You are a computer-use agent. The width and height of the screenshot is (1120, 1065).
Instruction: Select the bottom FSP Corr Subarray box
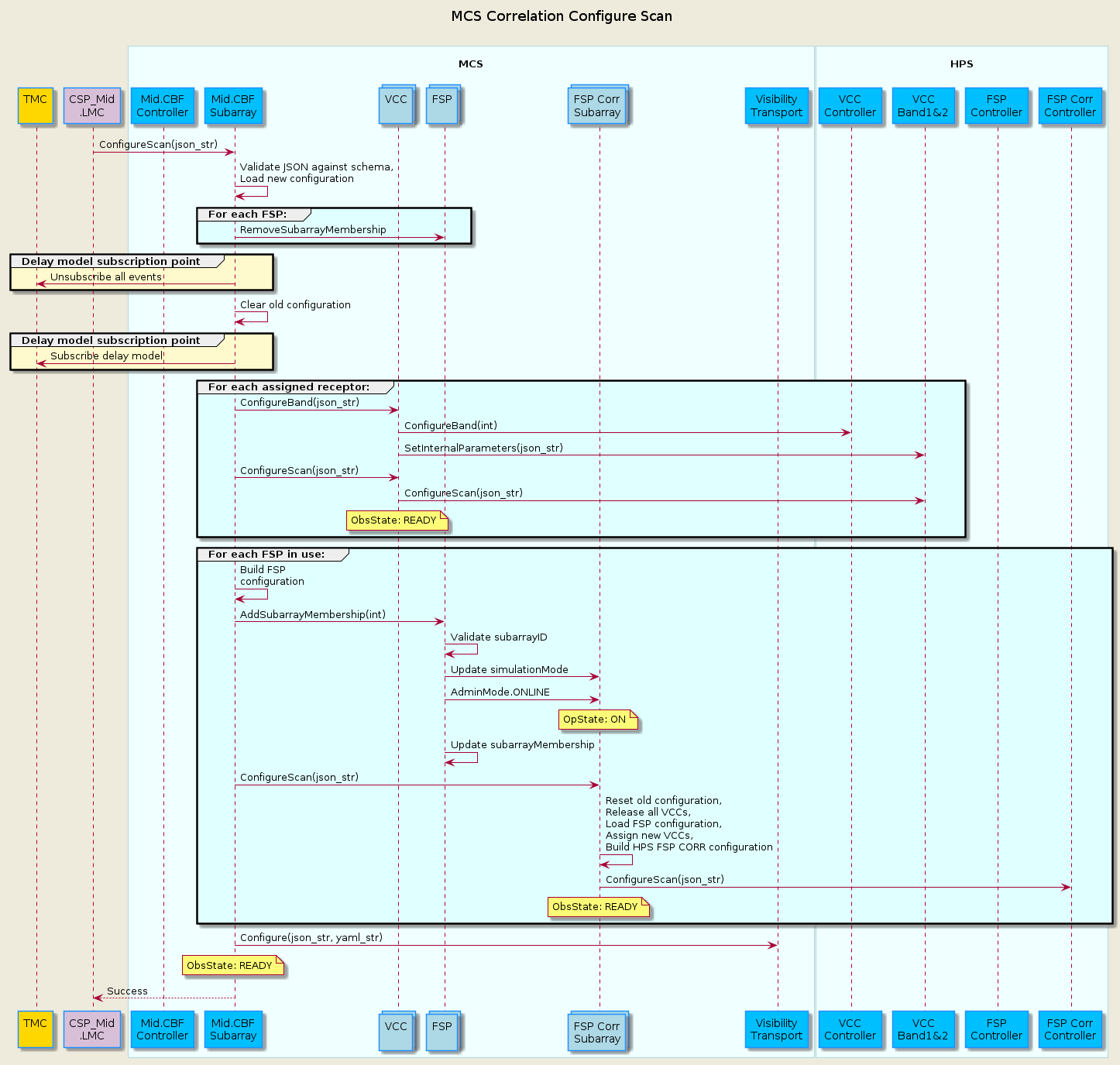(598, 1031)
